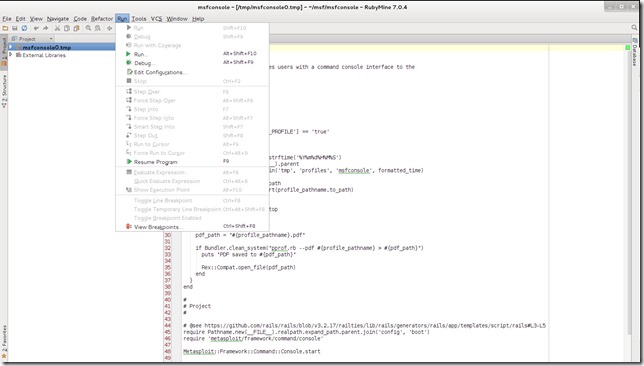Click the Synchronize toolbar icon
Viewport: 644px width, 366px height.
tap(24, 28)
